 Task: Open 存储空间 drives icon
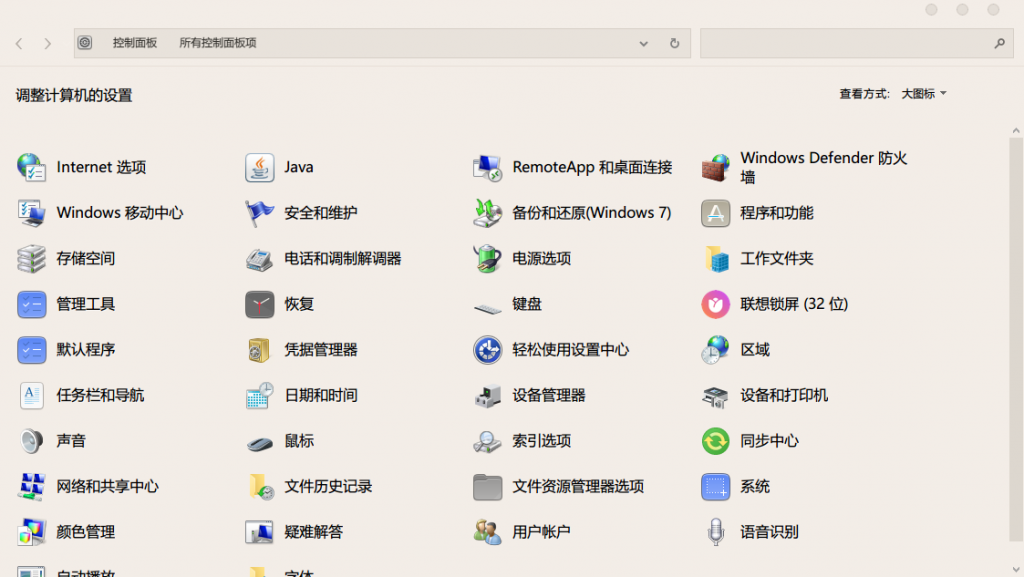[31, 259]
